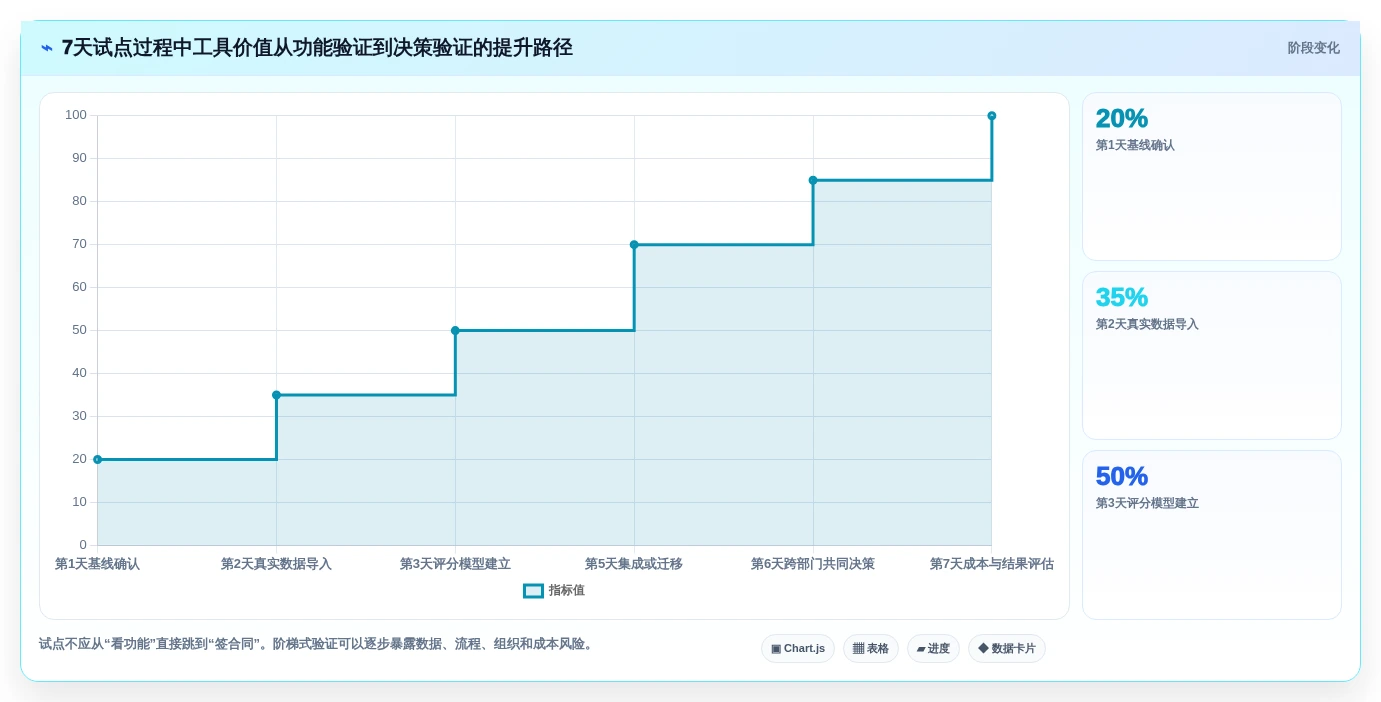Click the footnote starting with 试点不应从
The image size is (1381, 702).
point(318,645)
